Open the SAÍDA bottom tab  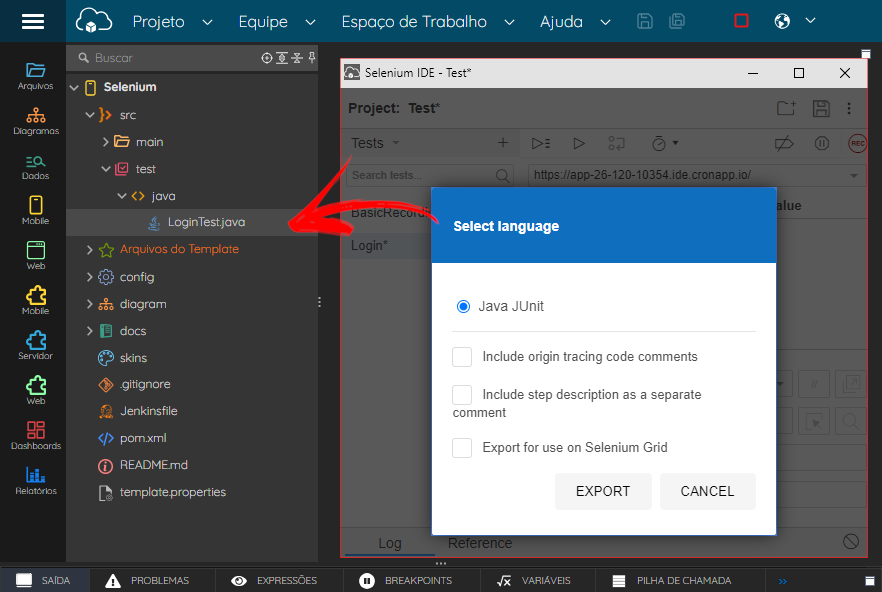(x=44, y=580)
